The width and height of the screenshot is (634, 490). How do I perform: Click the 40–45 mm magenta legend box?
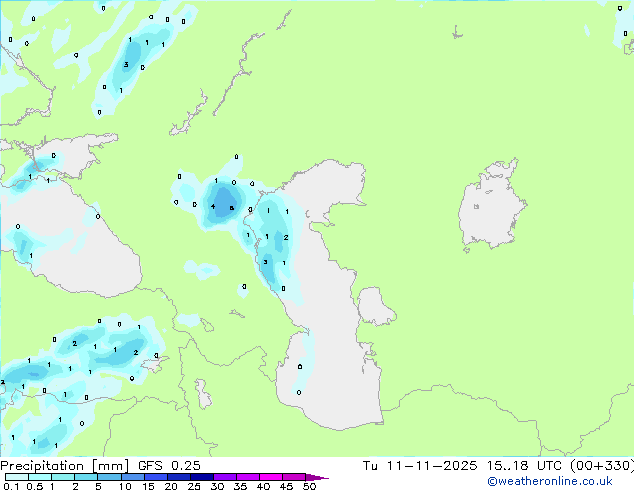pyautogui.click(x=271, y=477)
